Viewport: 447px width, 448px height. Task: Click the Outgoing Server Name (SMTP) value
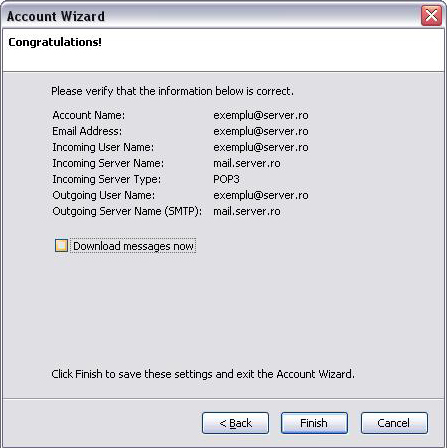click(x=247, y=211)
